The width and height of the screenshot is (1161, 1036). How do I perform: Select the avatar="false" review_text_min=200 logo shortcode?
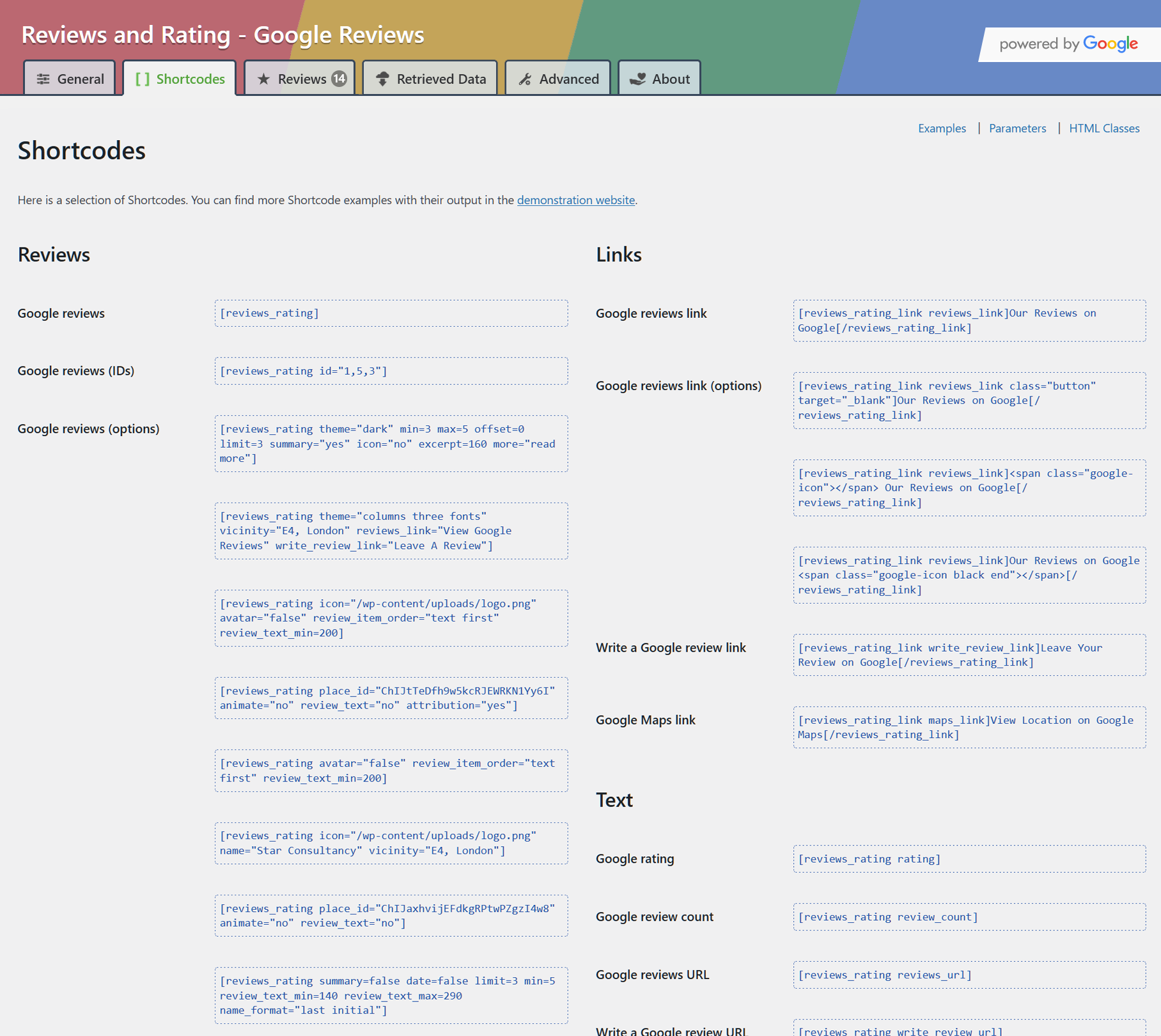391,618
